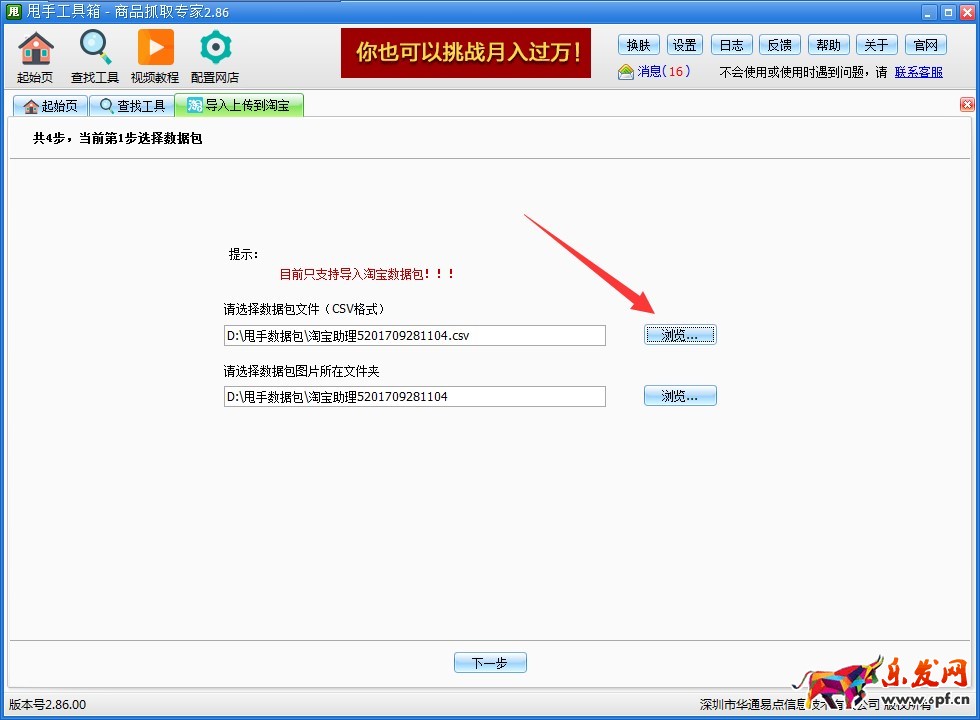Click the 联系客服 customer service link
980x720 pixels.
918,72
